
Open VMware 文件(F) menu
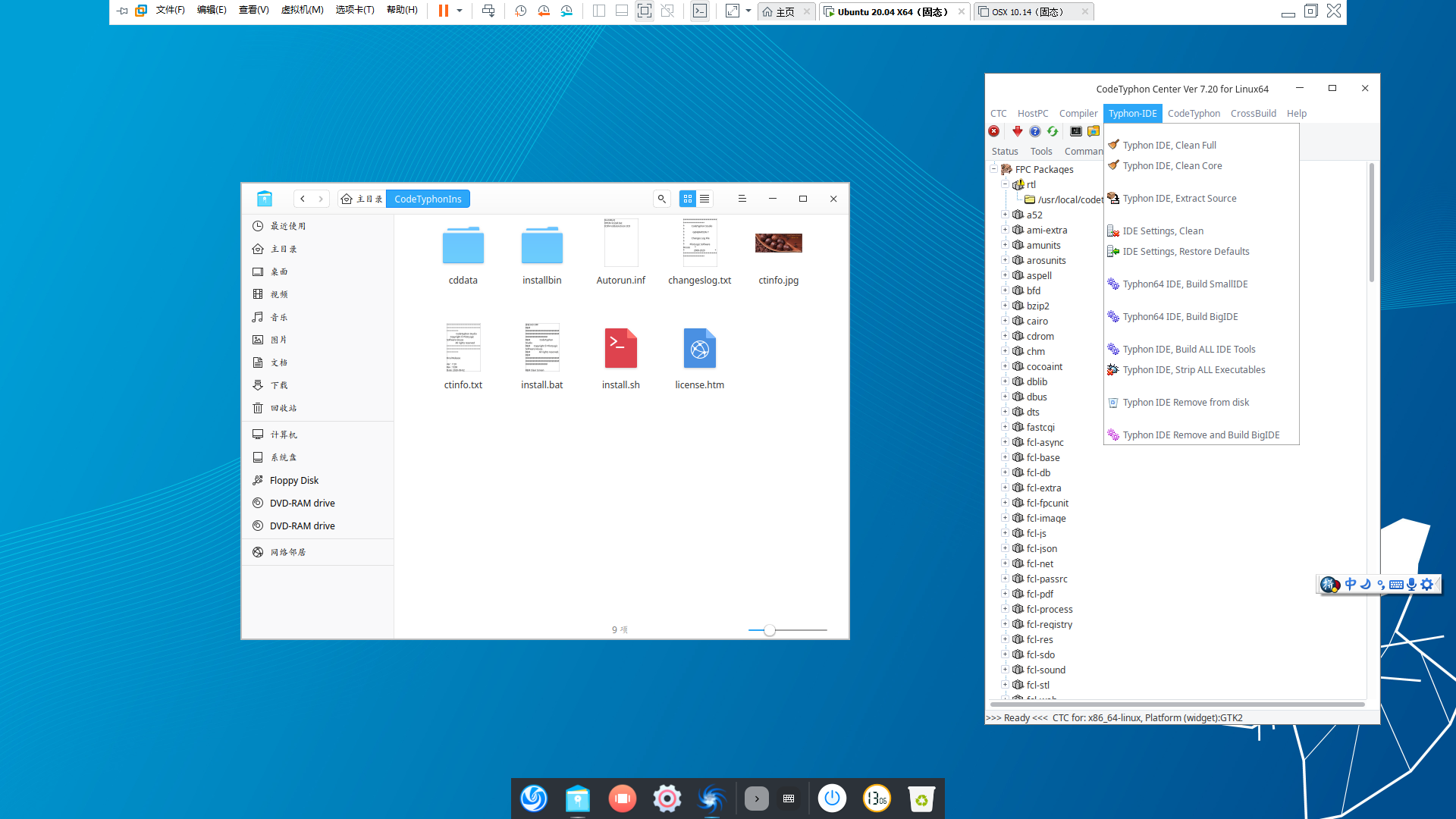[x=171, y=10]
